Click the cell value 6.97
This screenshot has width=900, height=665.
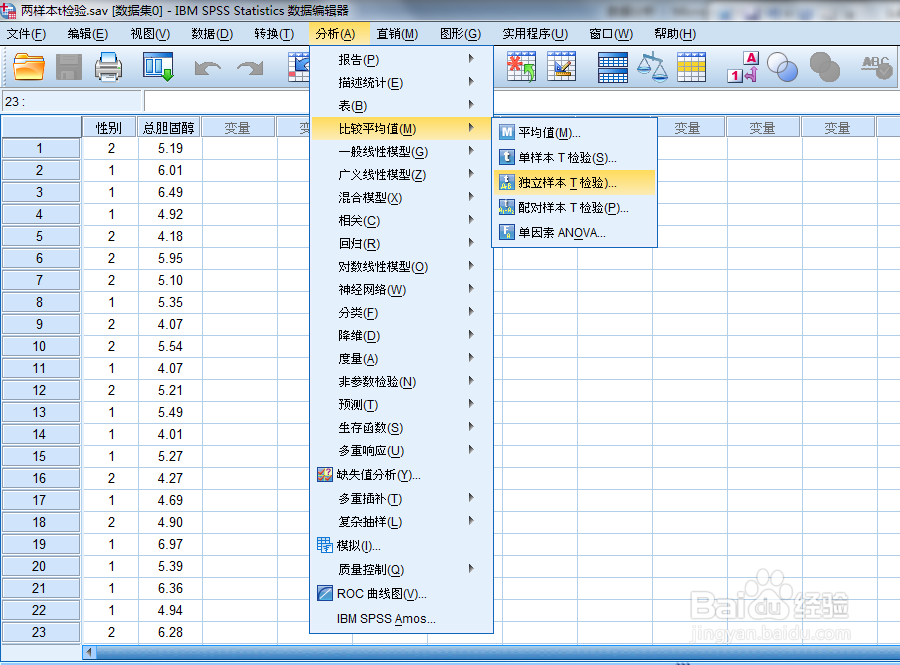click(170, 544)
